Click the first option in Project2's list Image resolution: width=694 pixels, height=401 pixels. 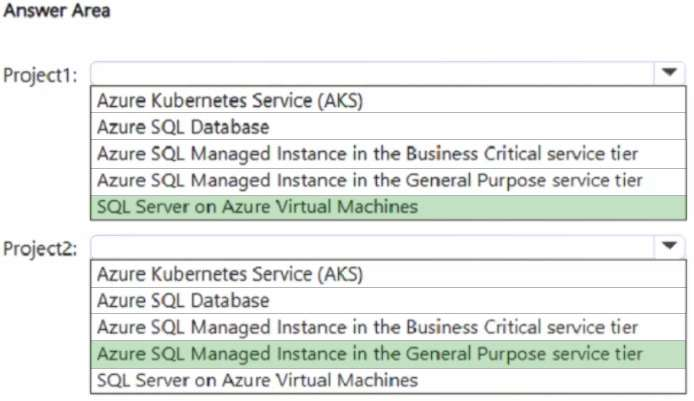tap(230, 273)
